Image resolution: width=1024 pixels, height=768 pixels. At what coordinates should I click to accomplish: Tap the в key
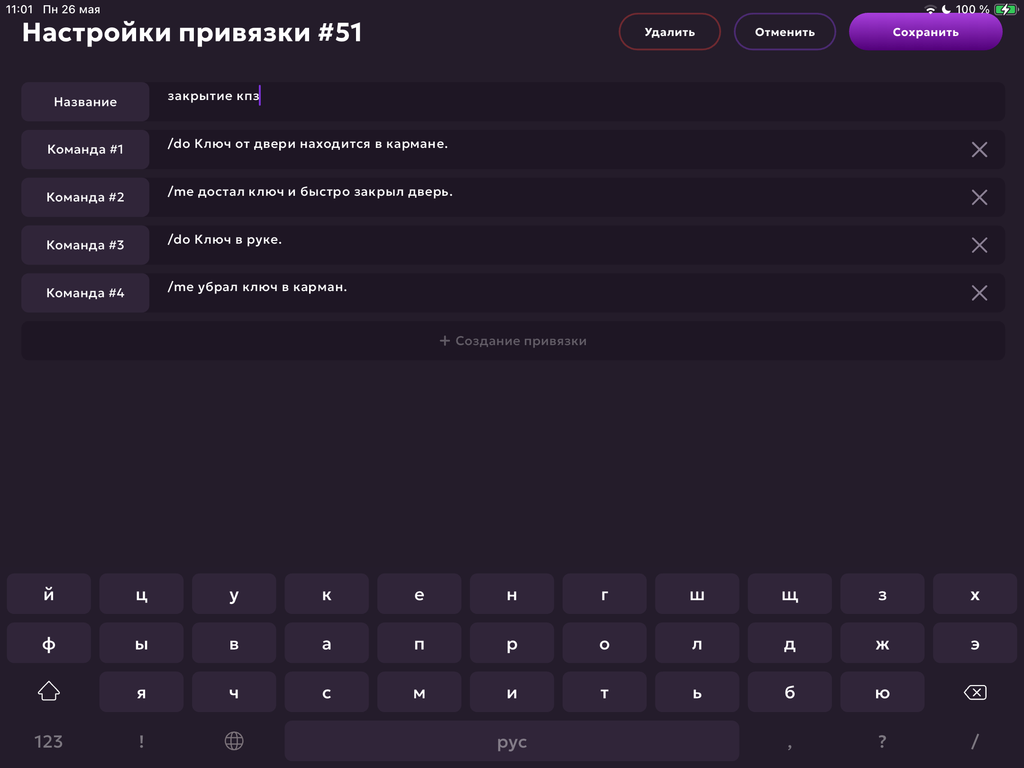(x=234, y=643)
